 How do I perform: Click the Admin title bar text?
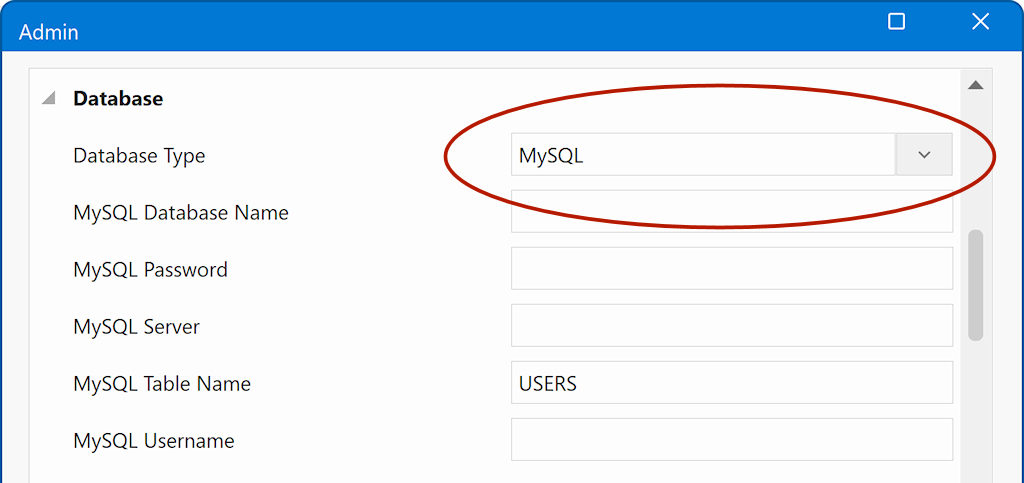point(49,32)
